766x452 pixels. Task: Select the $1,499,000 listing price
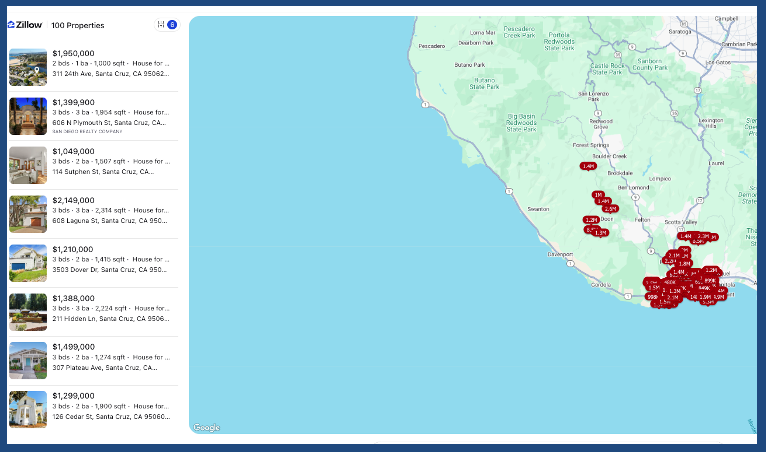73,346
